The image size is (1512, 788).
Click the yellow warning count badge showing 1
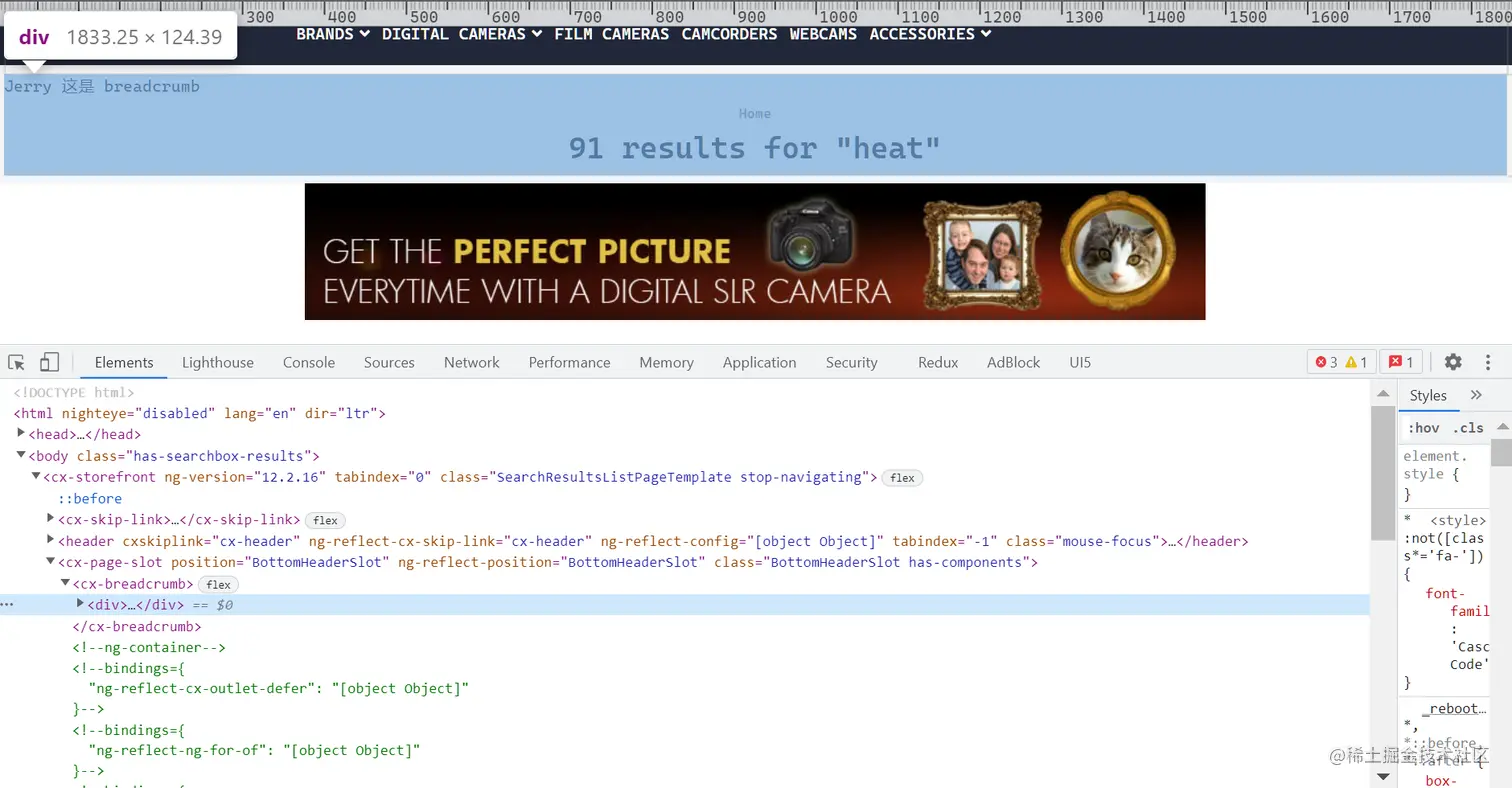coord(1357,362)
